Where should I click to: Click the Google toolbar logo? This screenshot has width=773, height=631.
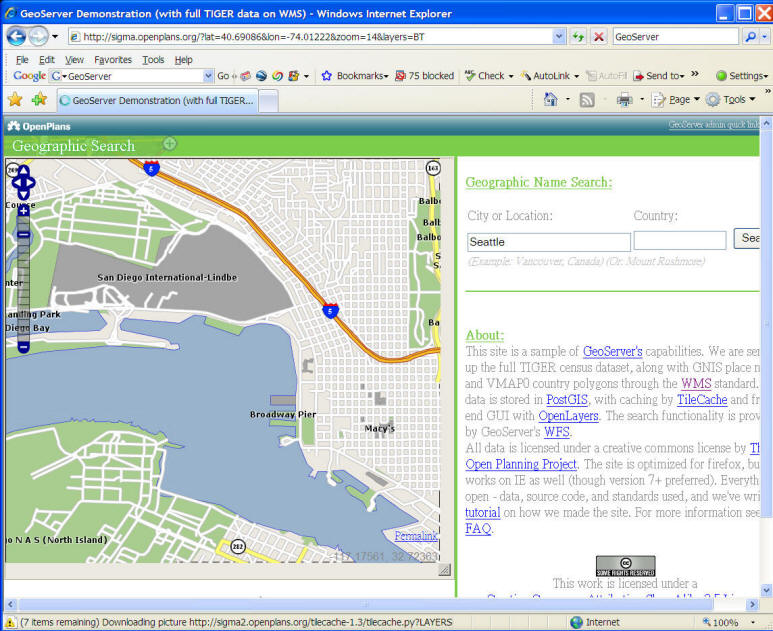click(30, 76)
